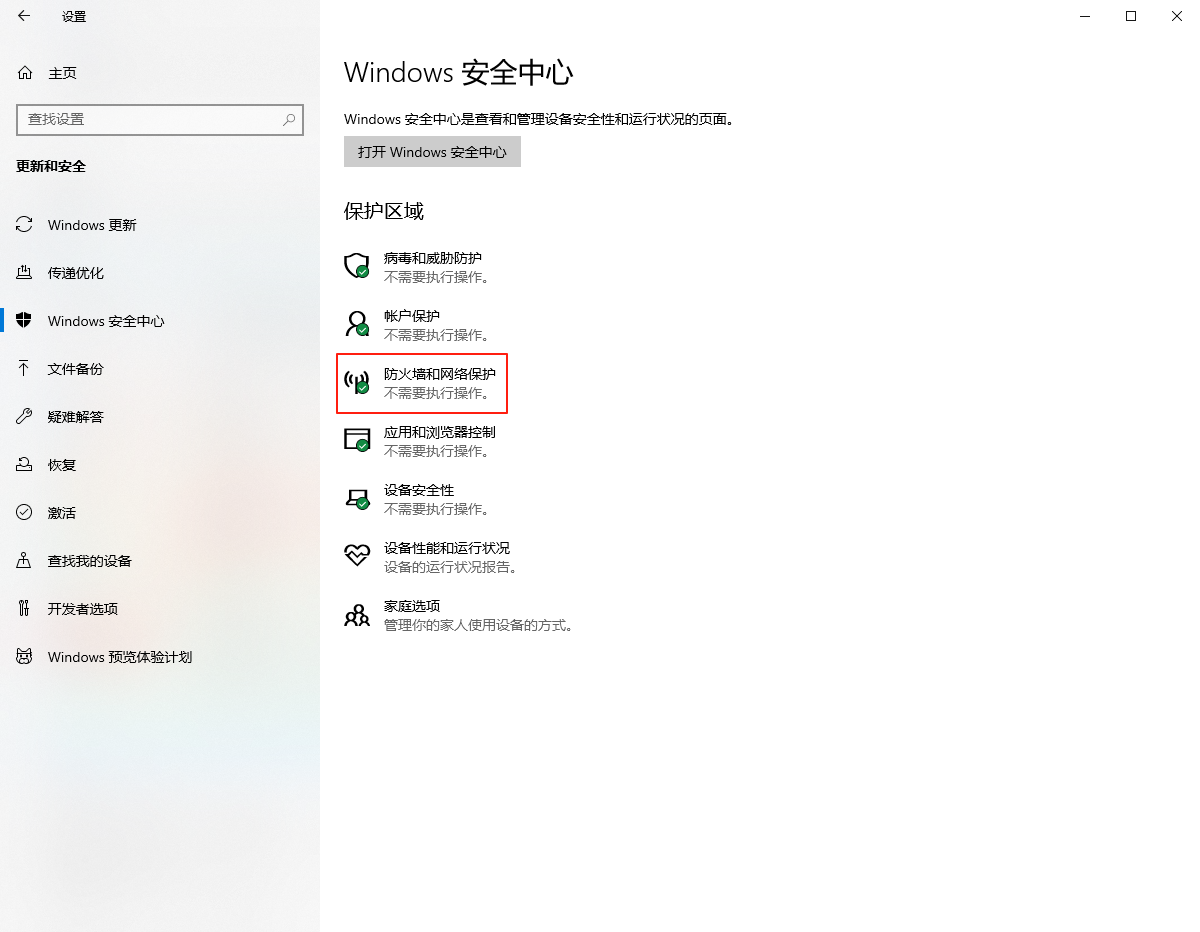
Task: Open 病毒和威胁防护 protection area
Action: coord(433,258)
